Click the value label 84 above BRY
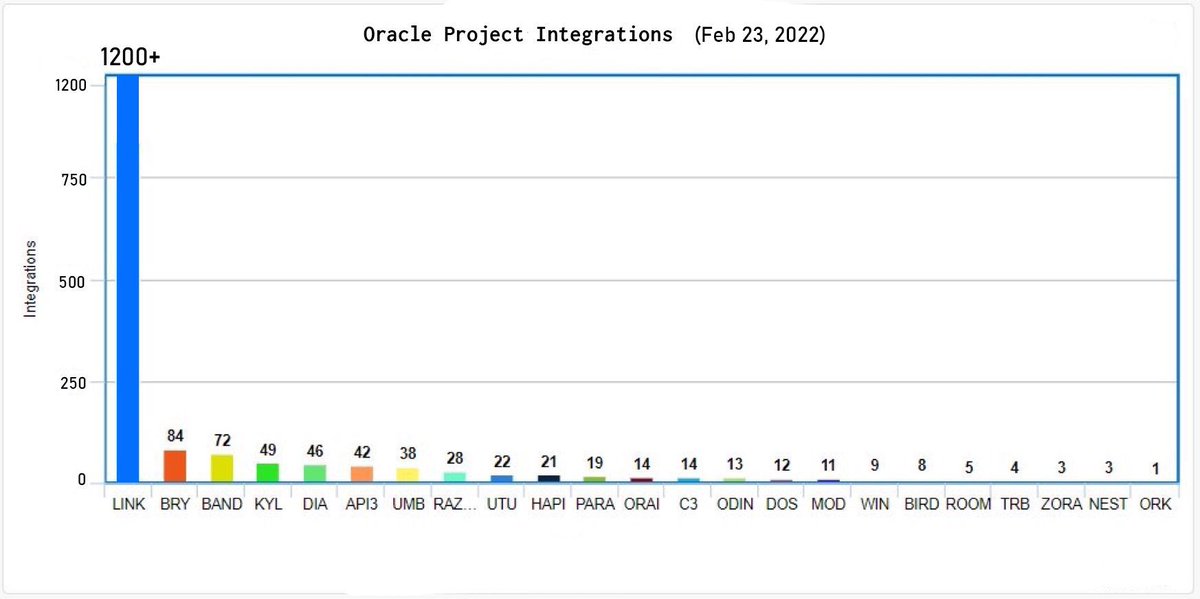Viewport: 1200px width, 599px height. click(x=175, y=436)
